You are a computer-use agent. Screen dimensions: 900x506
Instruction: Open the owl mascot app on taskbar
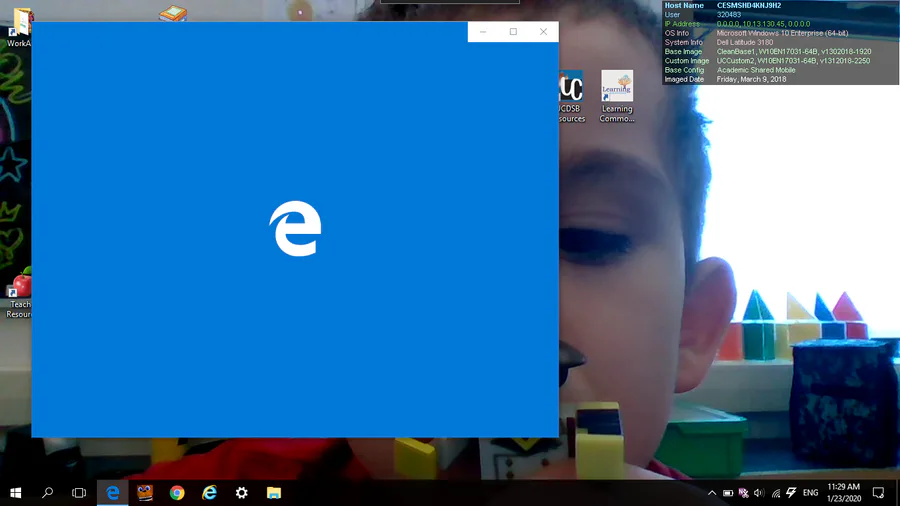[x=145, y=493]
